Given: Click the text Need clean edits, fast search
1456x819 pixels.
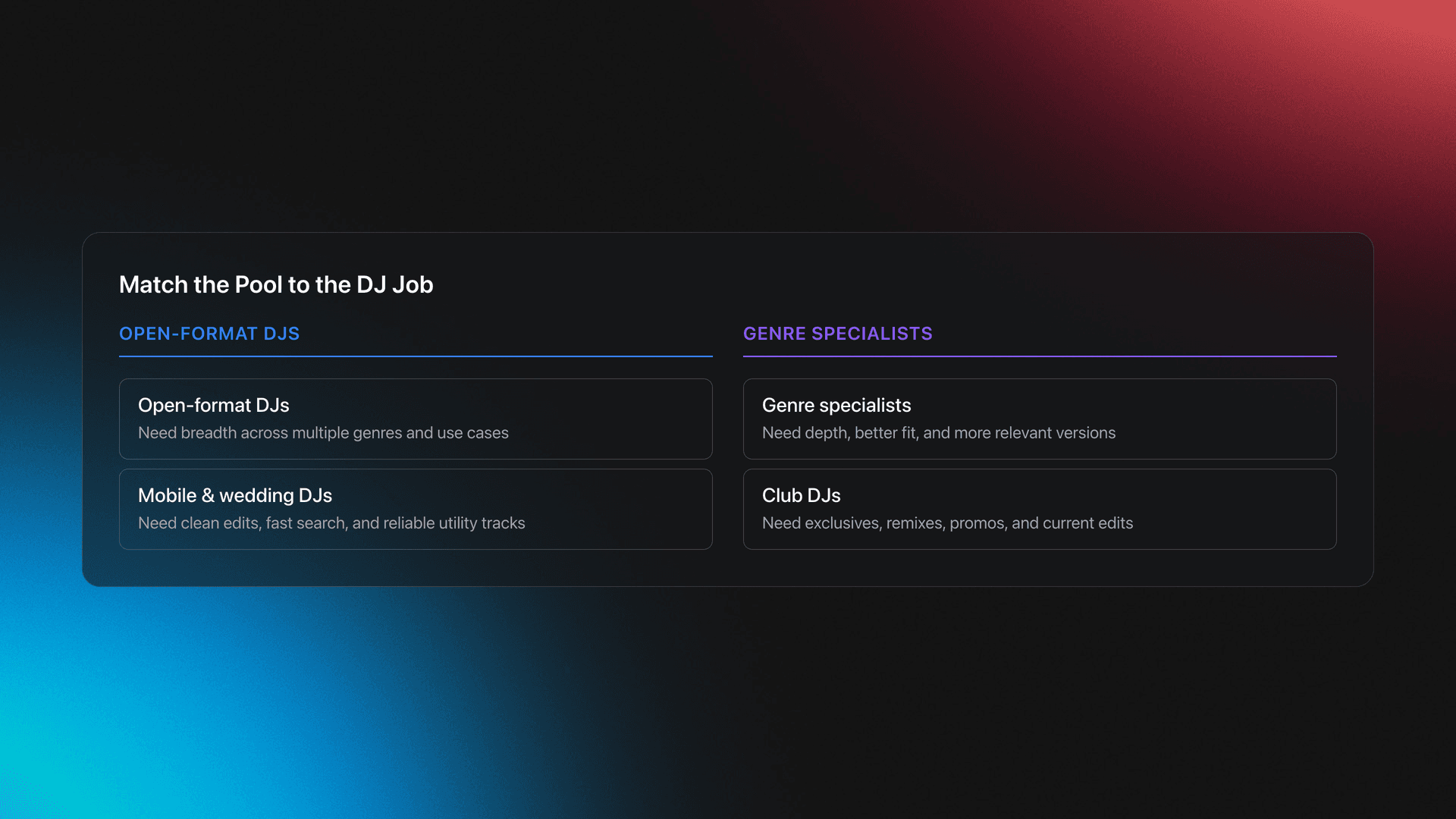Looking at the screenshot, I should click(331, 523).
